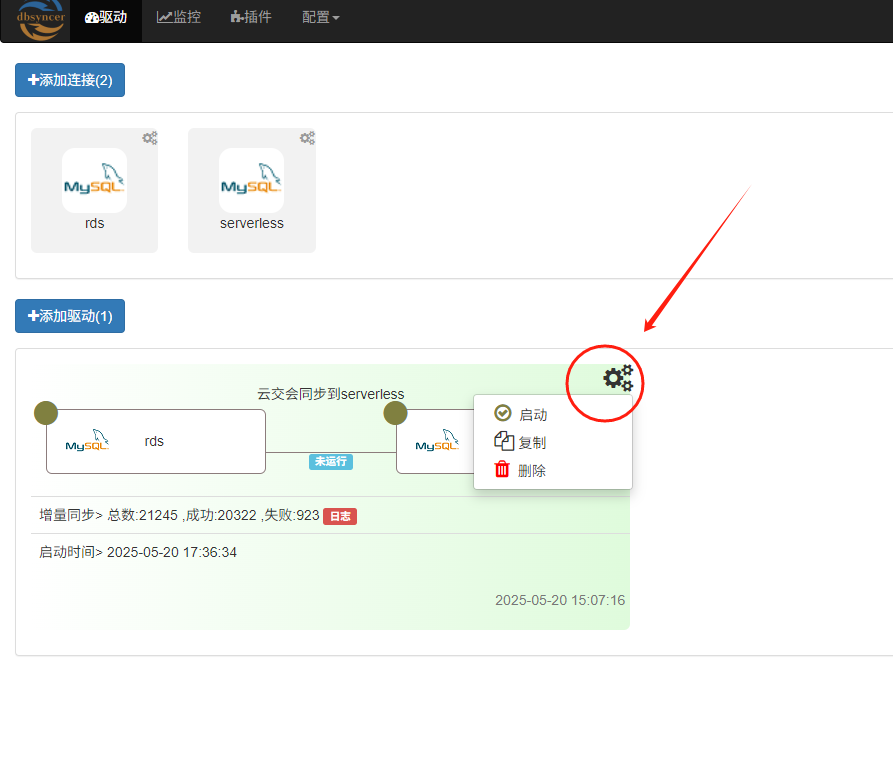Click the 添加驱动(1) add driver button

pyautogui.click(x=69, y=315)
